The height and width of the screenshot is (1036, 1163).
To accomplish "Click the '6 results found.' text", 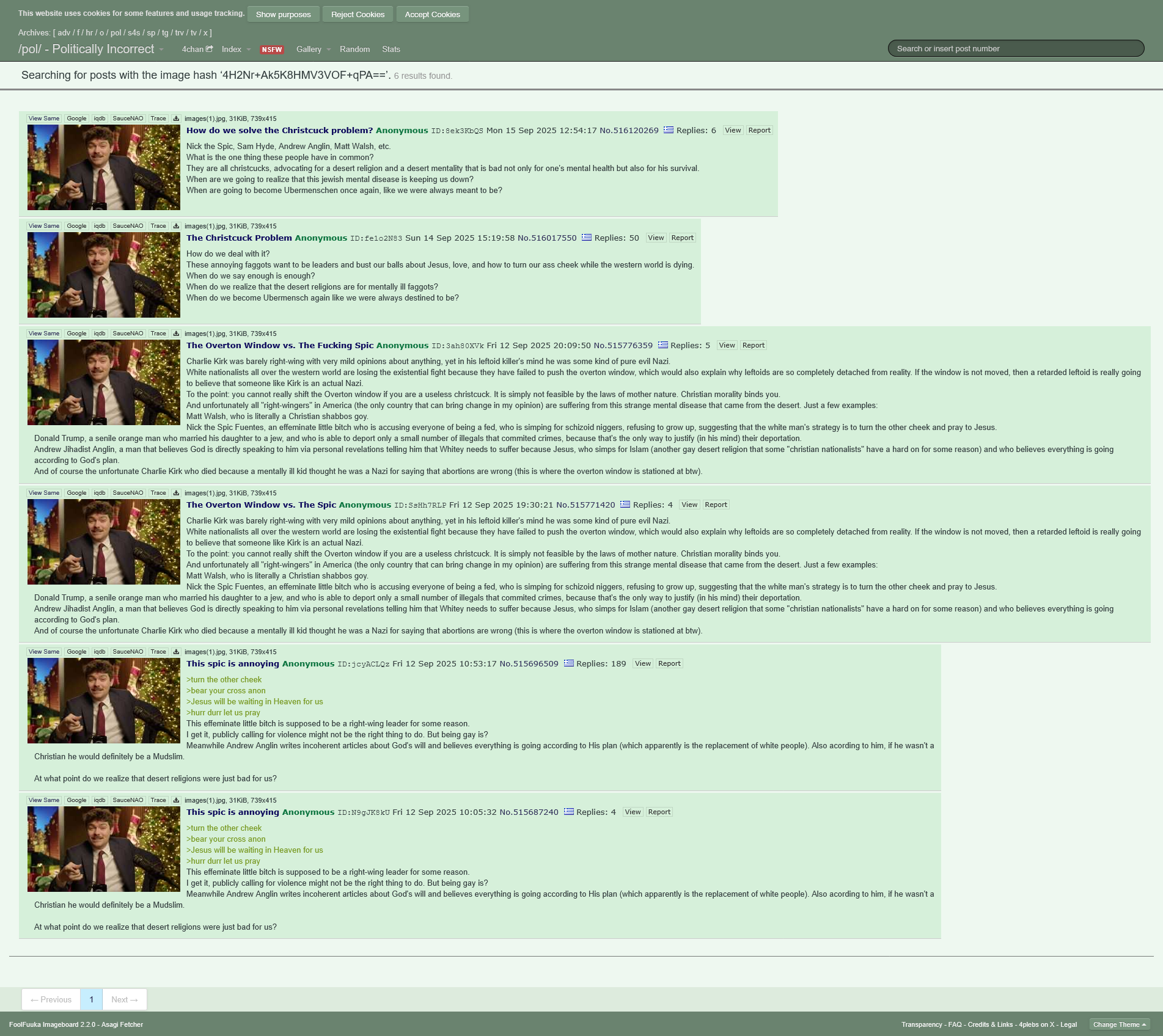I will (423, 76).
